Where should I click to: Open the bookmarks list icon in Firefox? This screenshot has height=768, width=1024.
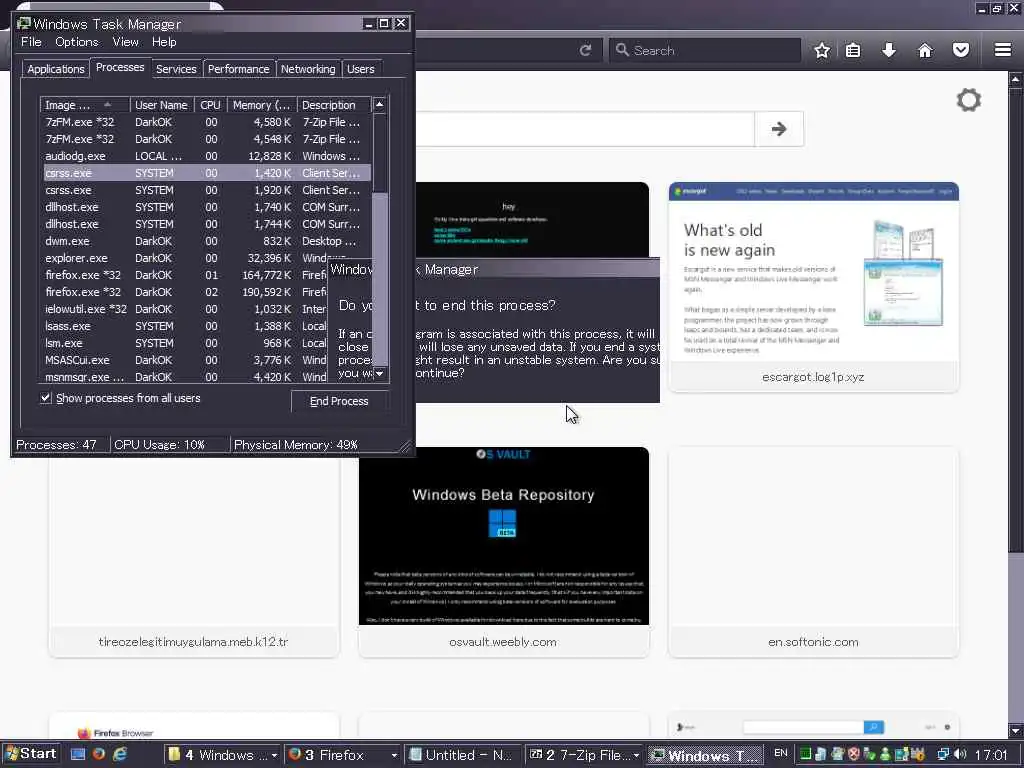(853, 50)
